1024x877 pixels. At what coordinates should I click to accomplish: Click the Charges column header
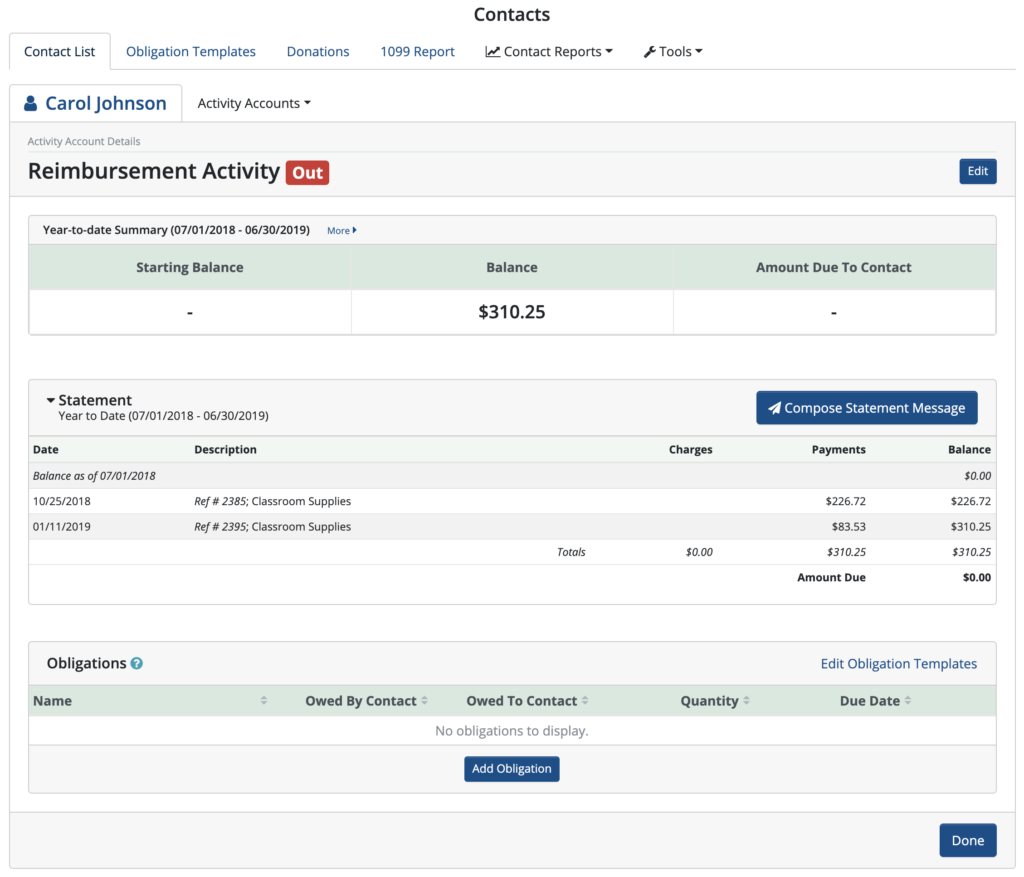click(x=690, y=450)
